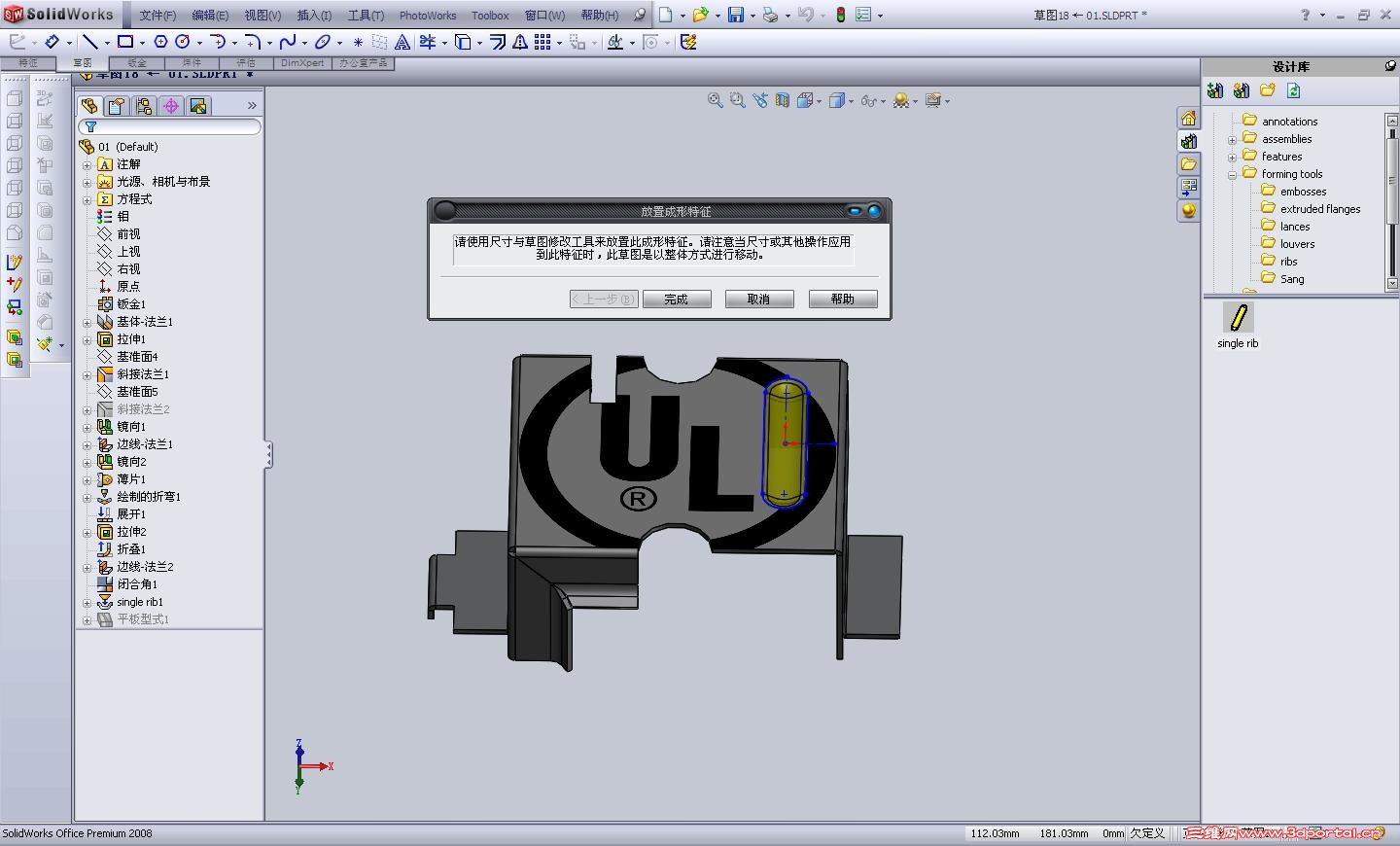Click the Rebuild traffic light icon
This screenshot has height=846, width=1400.
(841, 15)
